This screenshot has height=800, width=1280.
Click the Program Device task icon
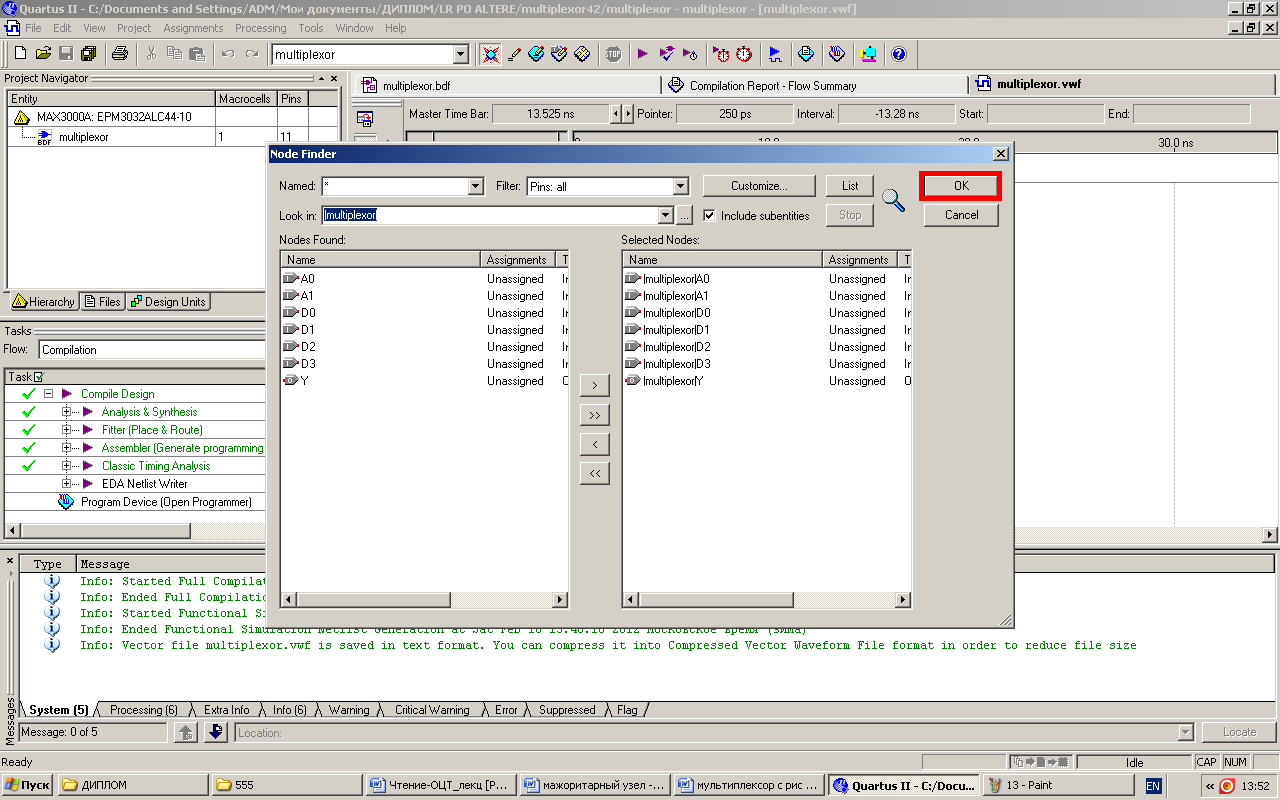coord(66,502)
